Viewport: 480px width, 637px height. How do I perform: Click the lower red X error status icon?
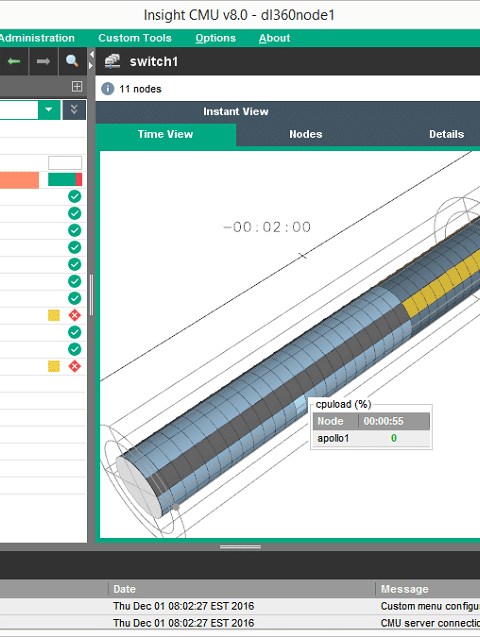click(74, 366)
